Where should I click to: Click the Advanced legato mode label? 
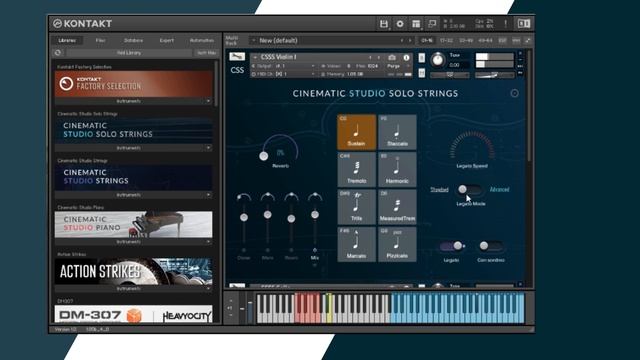pyautogui.click(x=499, y=189)
